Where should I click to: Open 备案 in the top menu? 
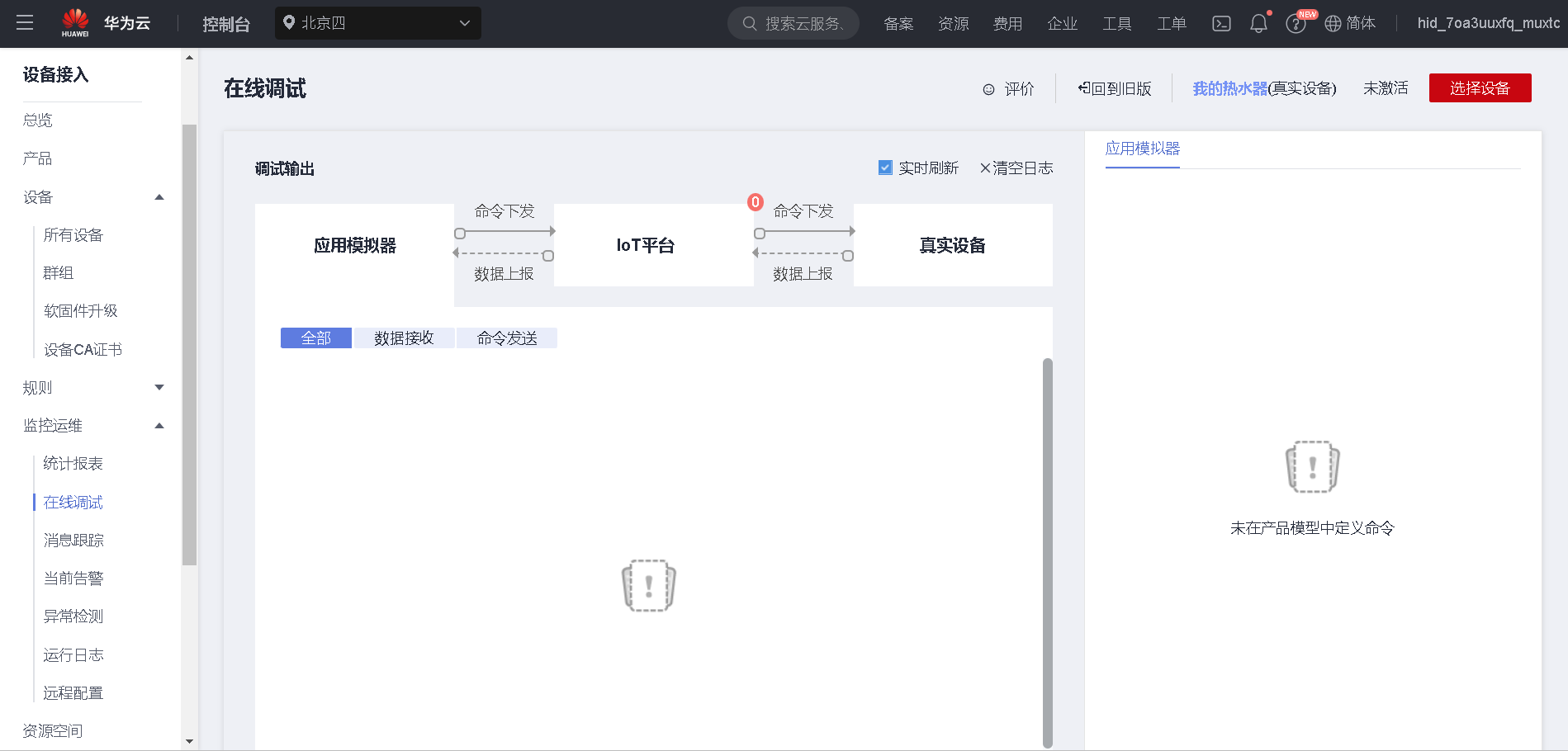898,23
